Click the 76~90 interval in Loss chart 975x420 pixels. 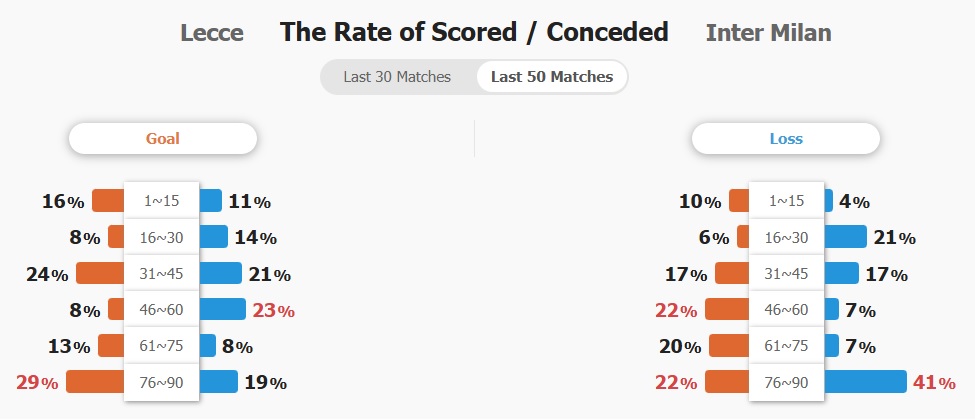pyautogui.click(x=786, y=382)
